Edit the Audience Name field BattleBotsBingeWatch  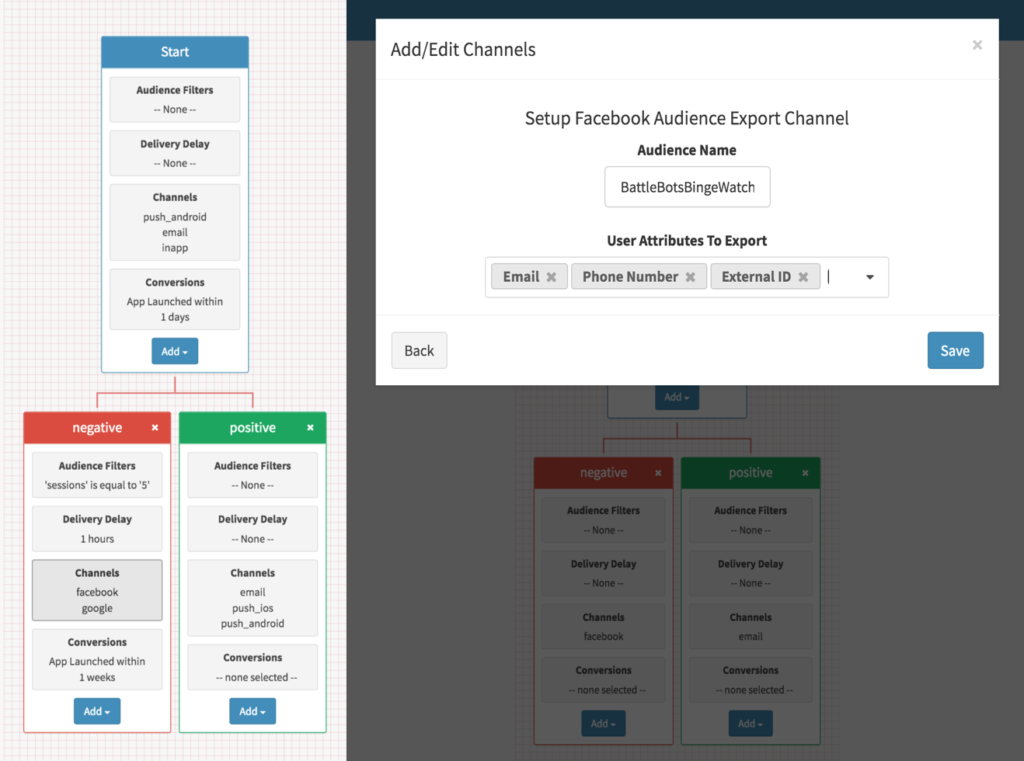click(687, 187)
